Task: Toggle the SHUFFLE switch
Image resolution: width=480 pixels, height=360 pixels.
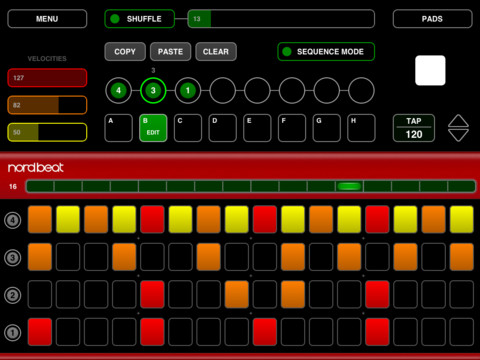Action: (139, 19)
